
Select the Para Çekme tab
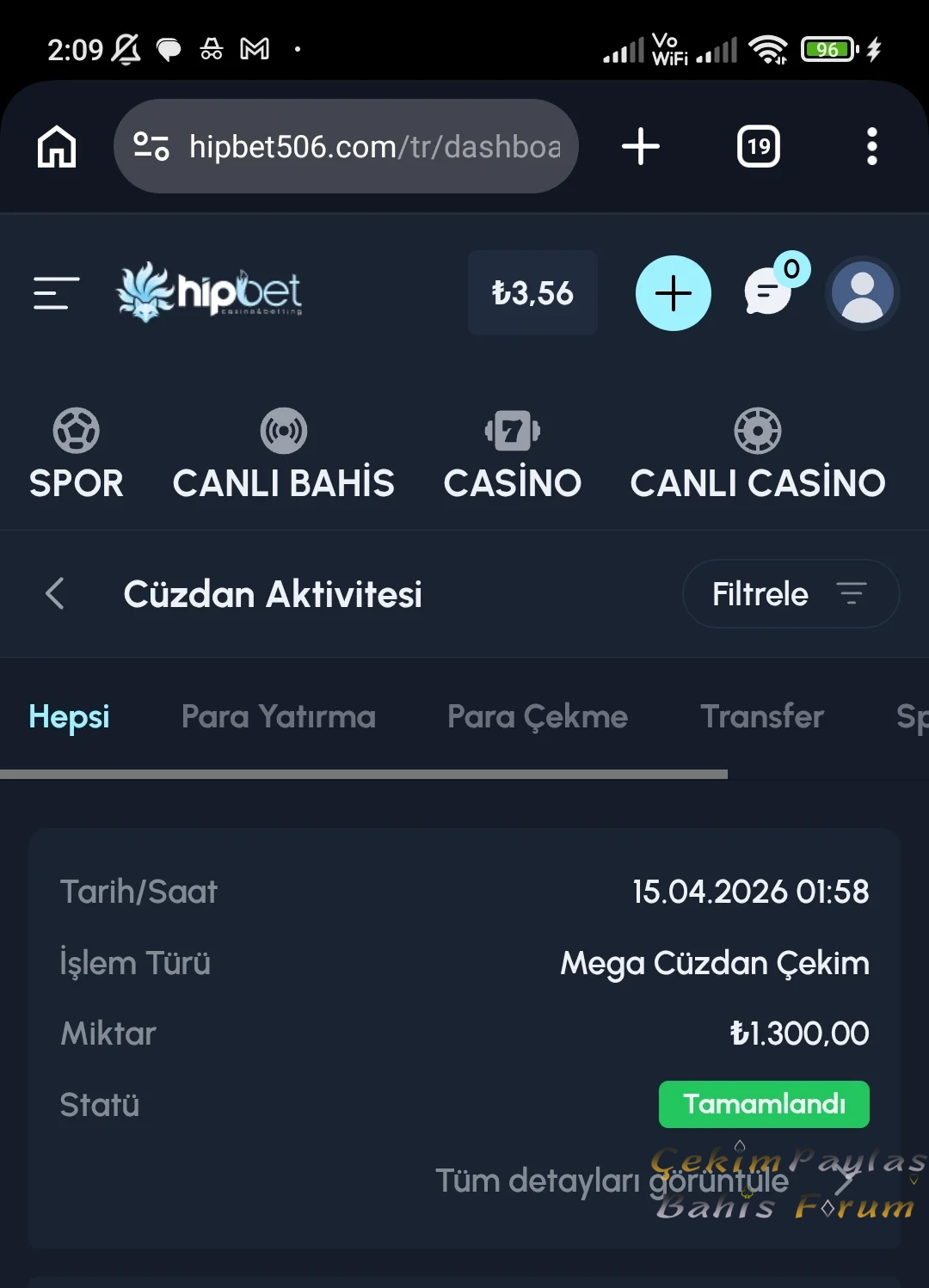(538, 716)
